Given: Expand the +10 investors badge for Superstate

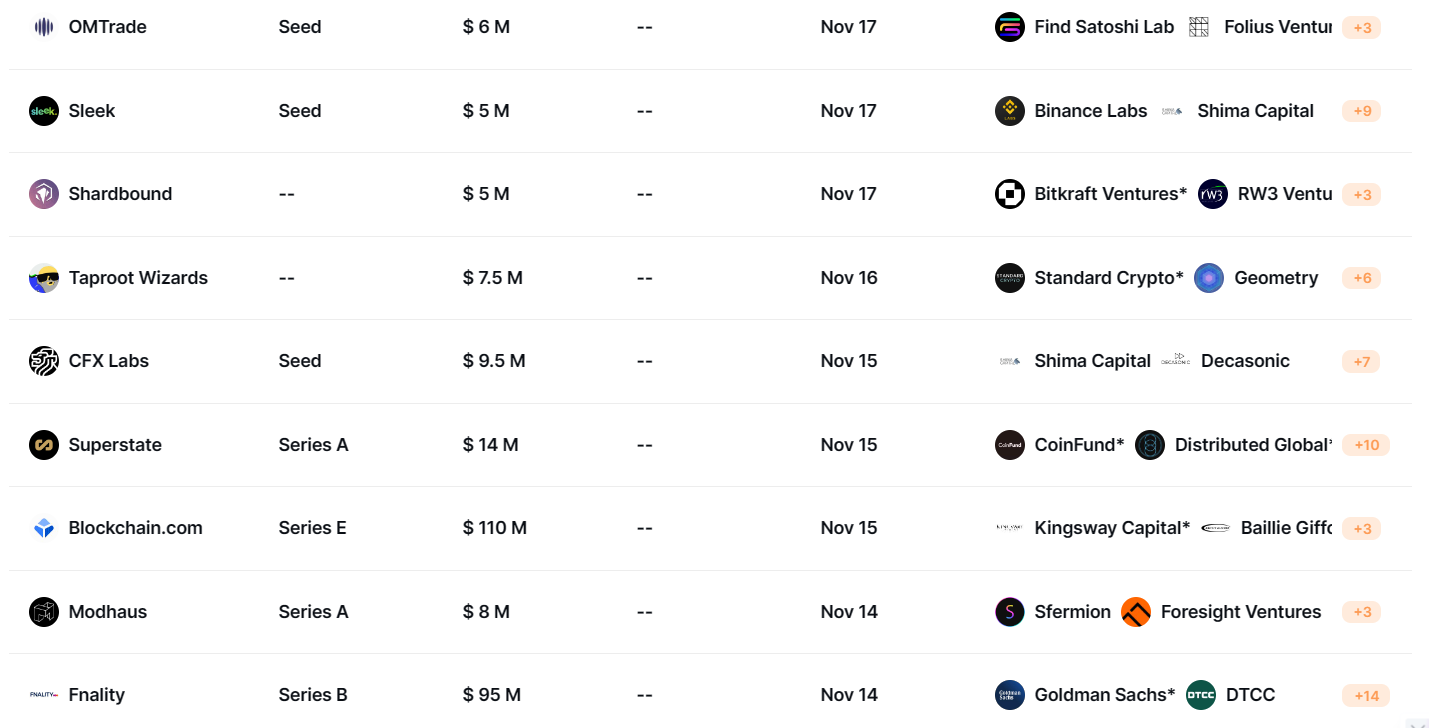Looking at the screenshot, I should tap(1366, 445).
